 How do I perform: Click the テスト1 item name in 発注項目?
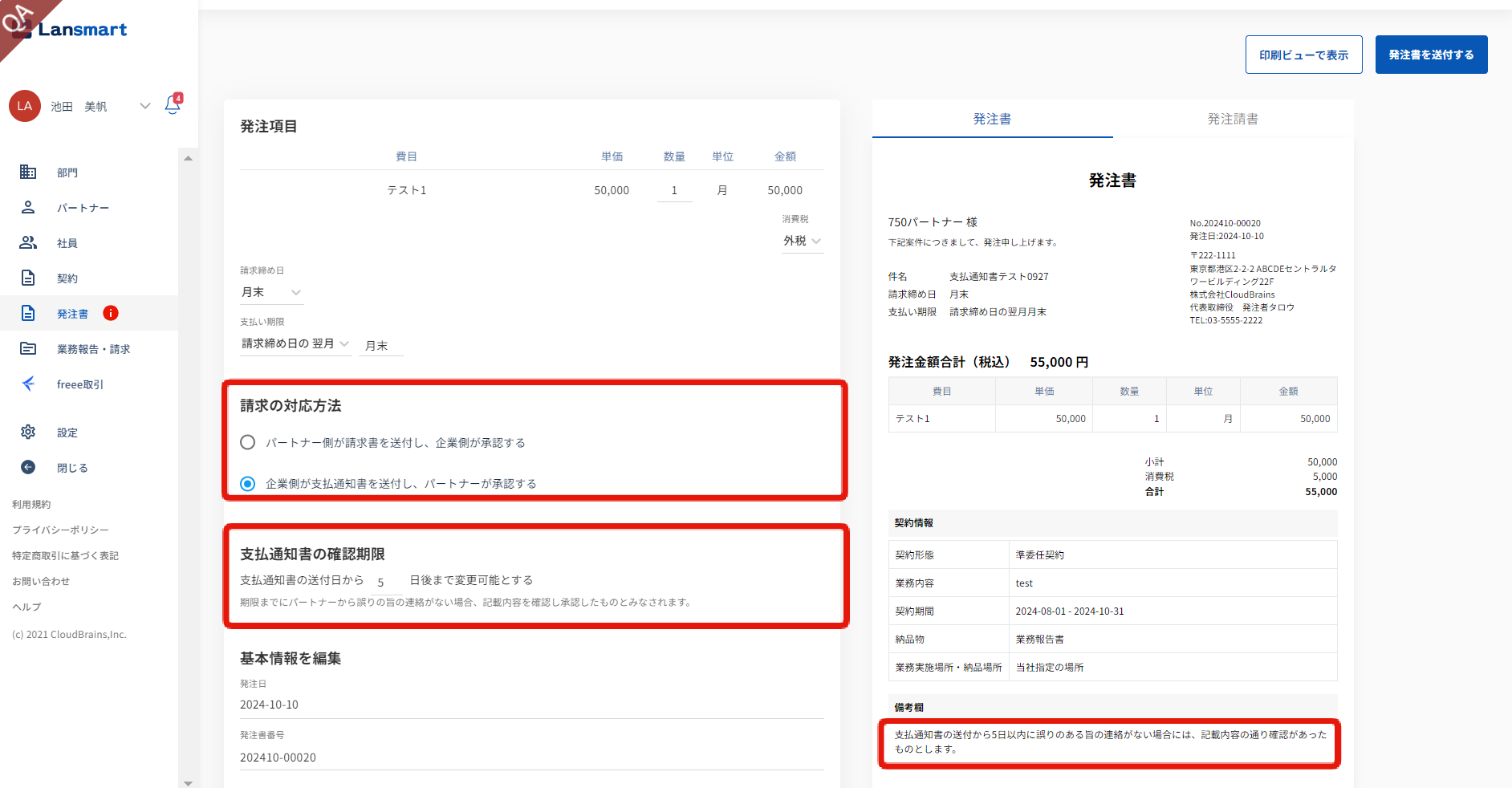coord(407,190)
